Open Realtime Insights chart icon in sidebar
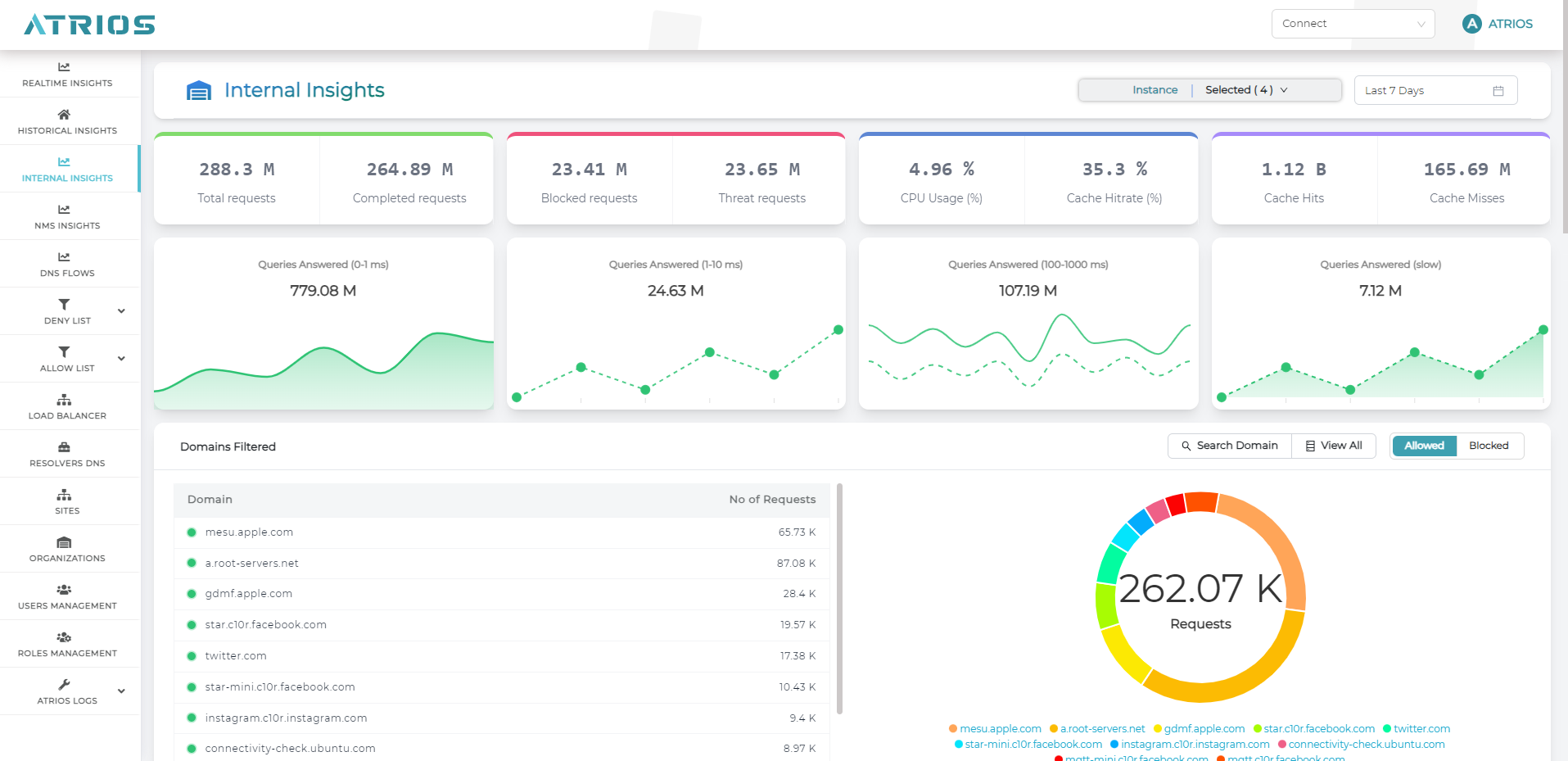 pyautogui.click(x=64, y=67)
